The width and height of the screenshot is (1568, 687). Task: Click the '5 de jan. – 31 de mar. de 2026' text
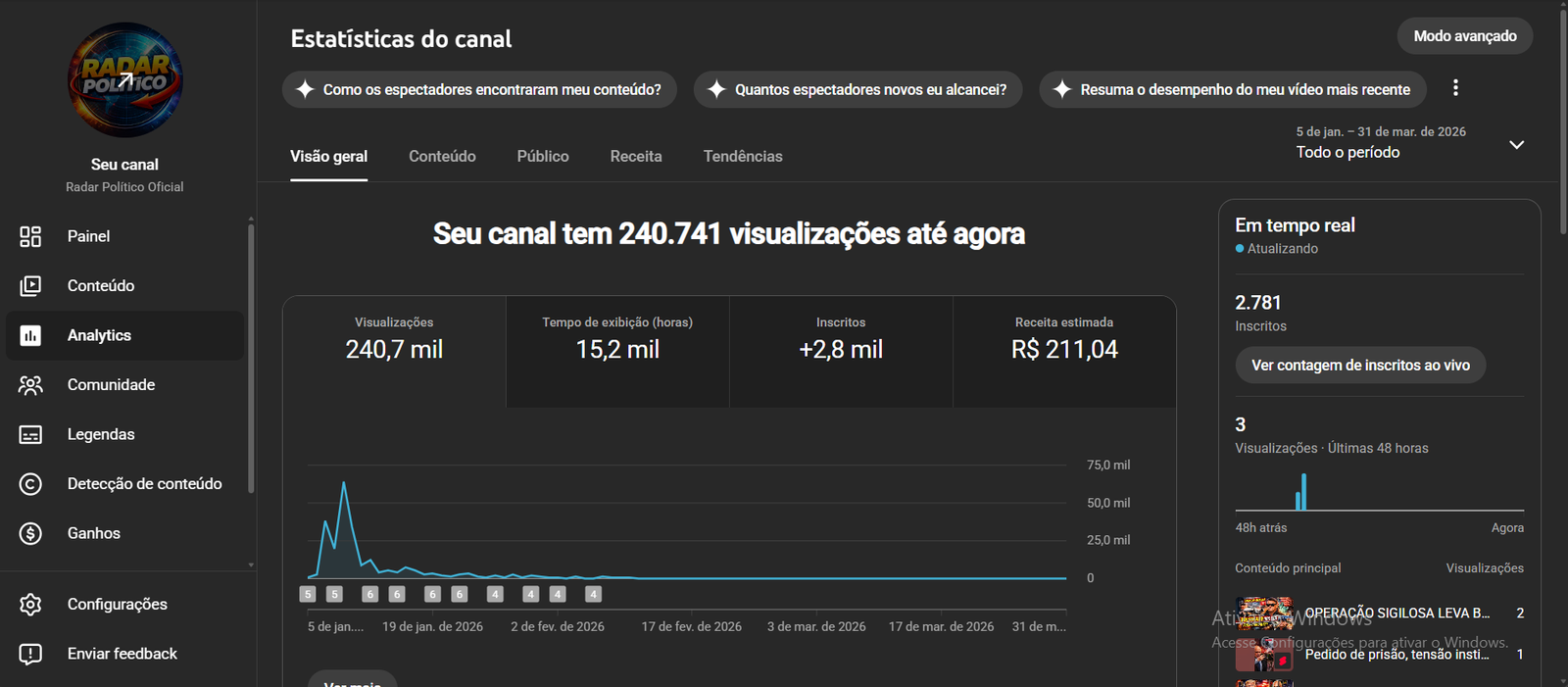(1381, 131)
